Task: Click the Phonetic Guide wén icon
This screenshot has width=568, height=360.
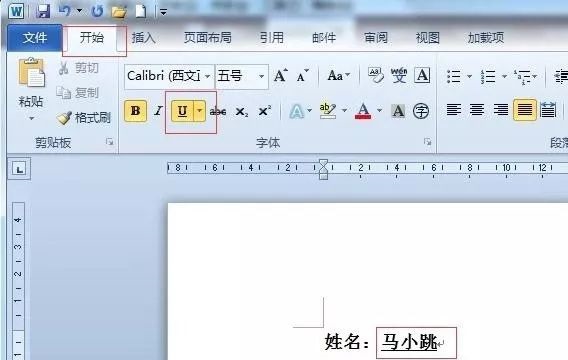Action: pyautogui.click(x=398, y=75)
